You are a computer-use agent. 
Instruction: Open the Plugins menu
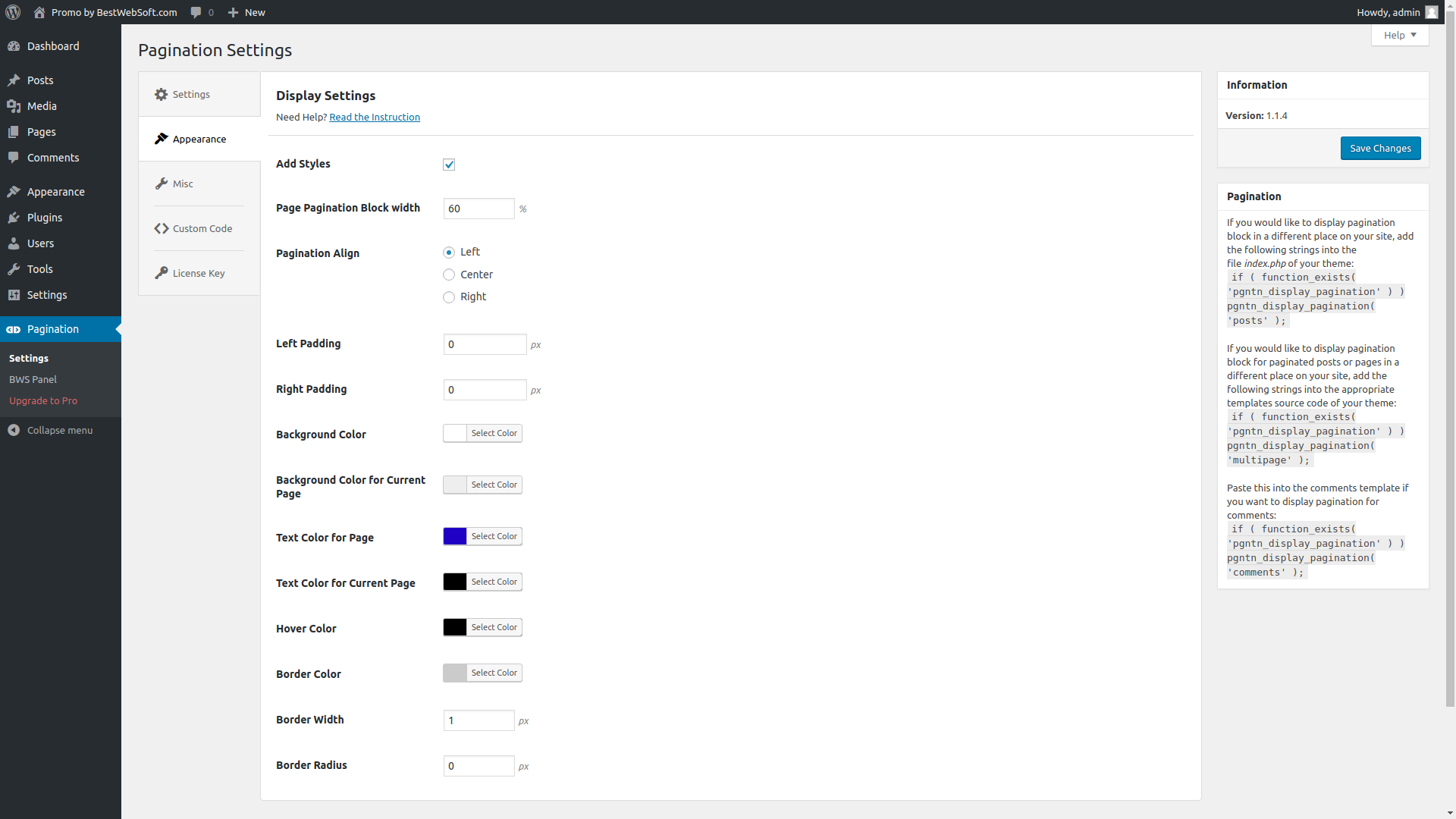pos(61,218)
